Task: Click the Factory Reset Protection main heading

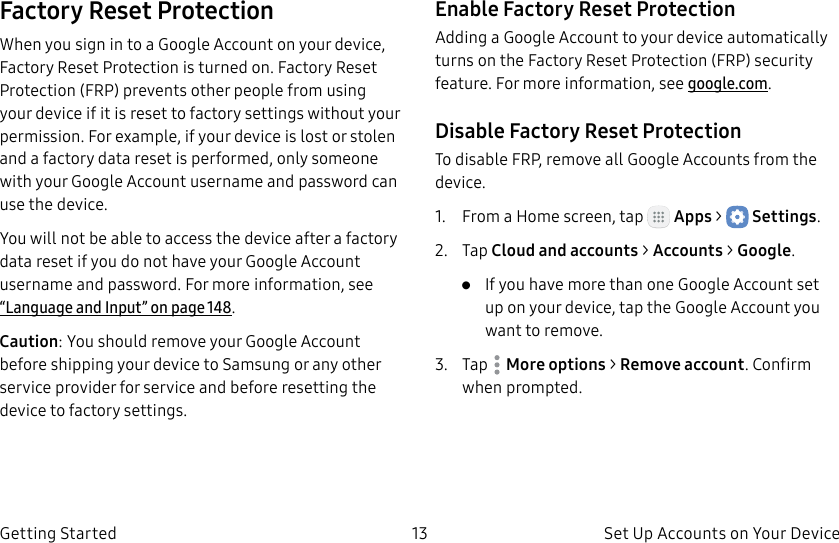Action: [x=137, y=12]
